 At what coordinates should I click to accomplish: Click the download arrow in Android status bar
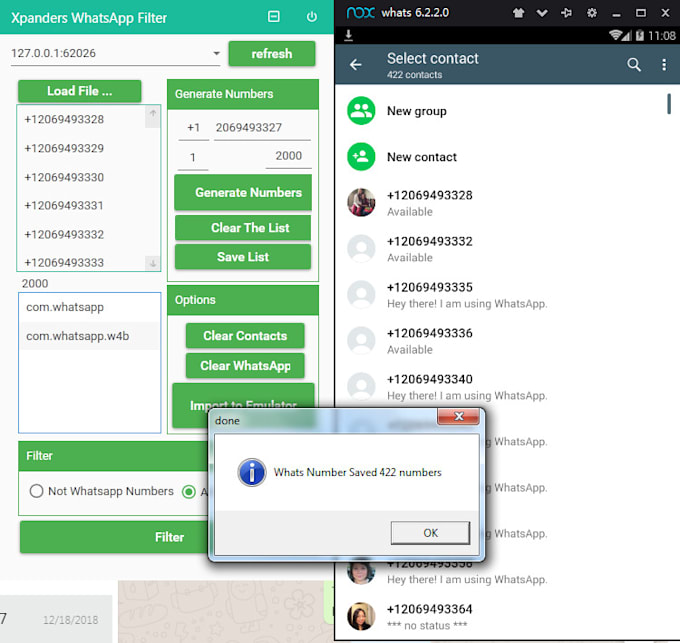(348, 35)
